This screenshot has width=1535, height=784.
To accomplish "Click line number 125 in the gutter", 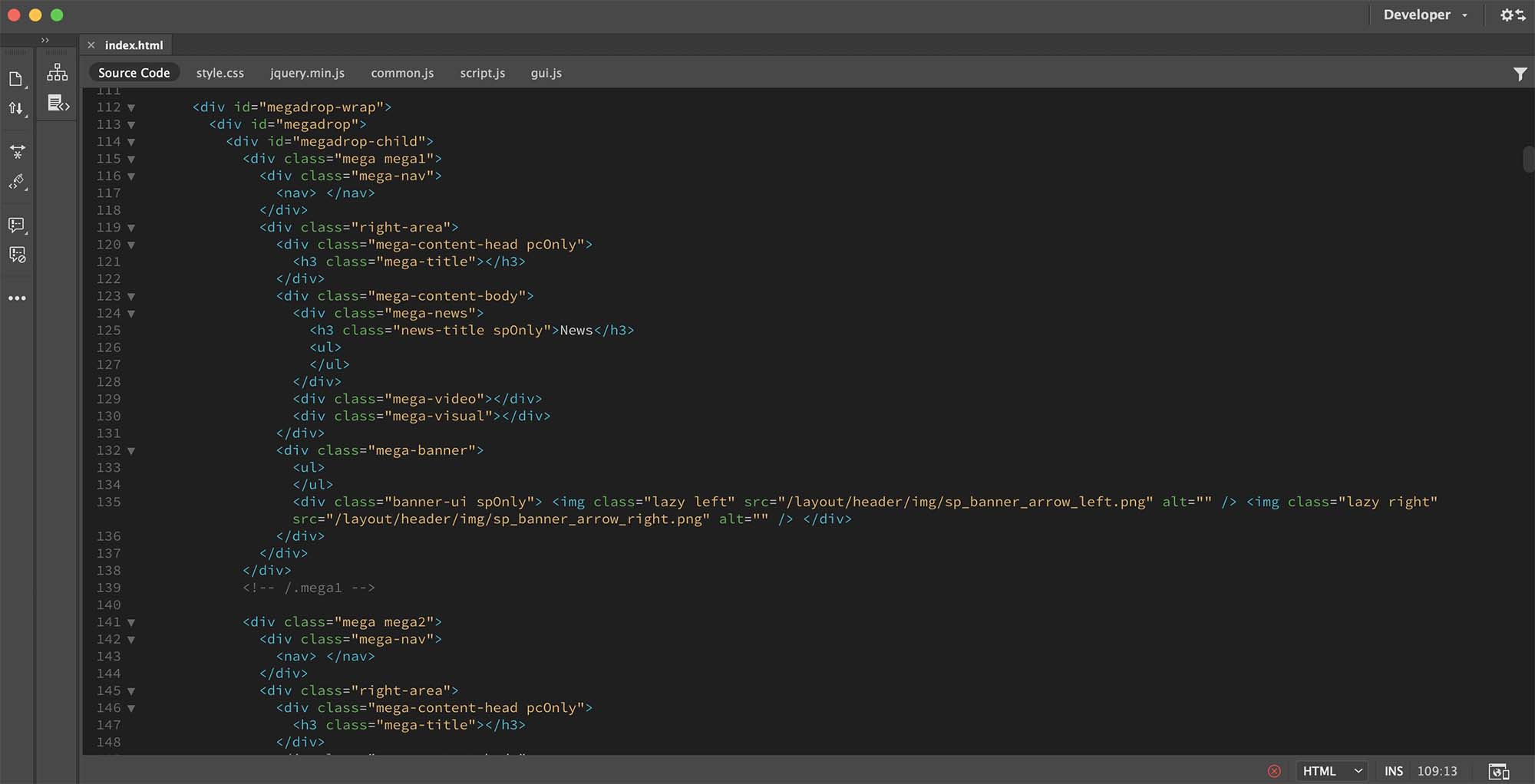I will [x=108, y=331].
